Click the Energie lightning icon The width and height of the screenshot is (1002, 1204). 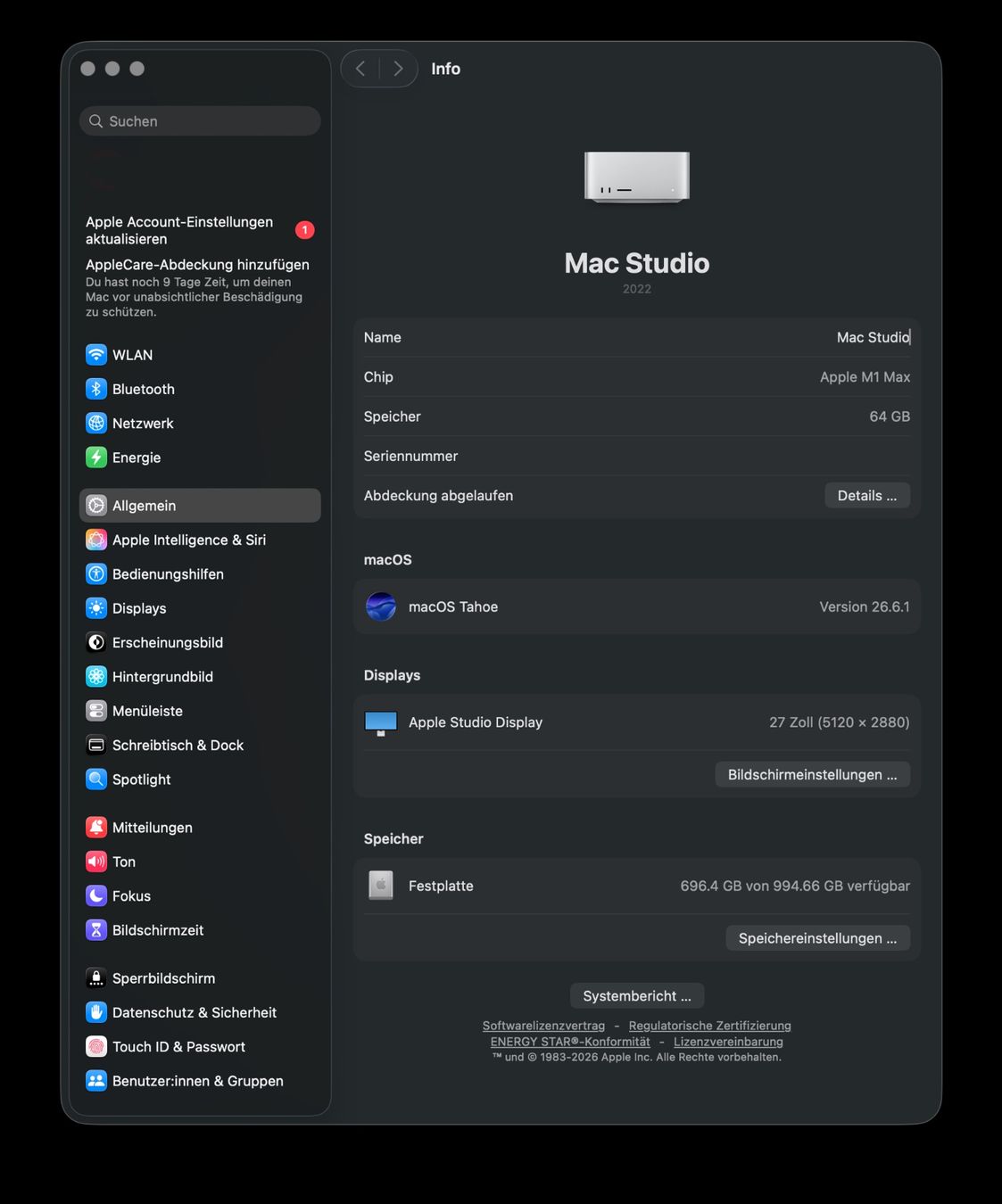96,458
